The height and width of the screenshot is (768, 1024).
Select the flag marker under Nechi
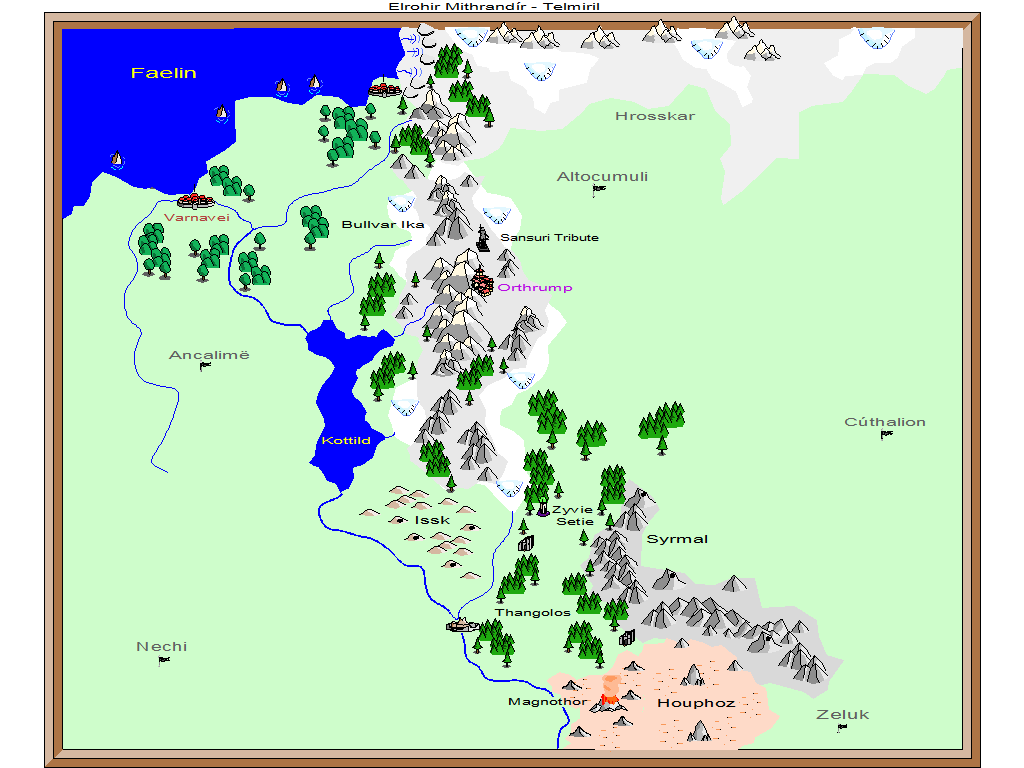(x=163, y=660)
